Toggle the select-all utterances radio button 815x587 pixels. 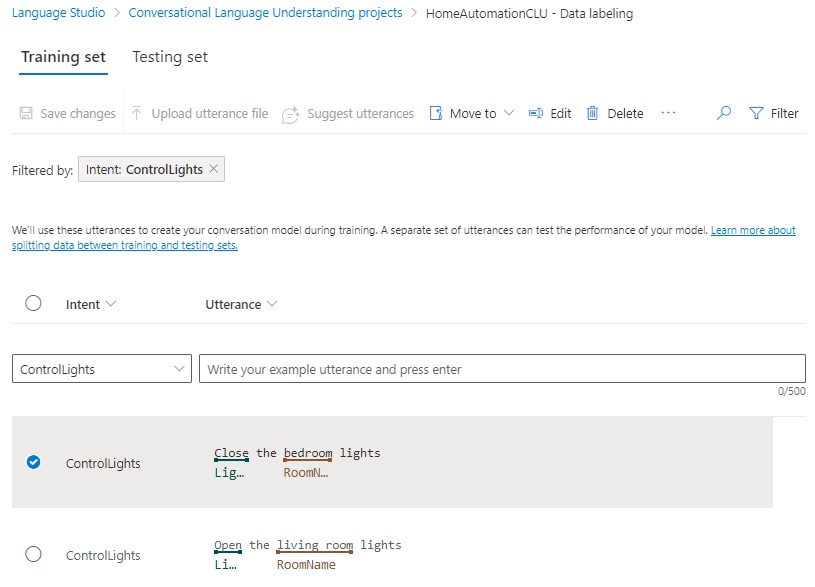33,304
